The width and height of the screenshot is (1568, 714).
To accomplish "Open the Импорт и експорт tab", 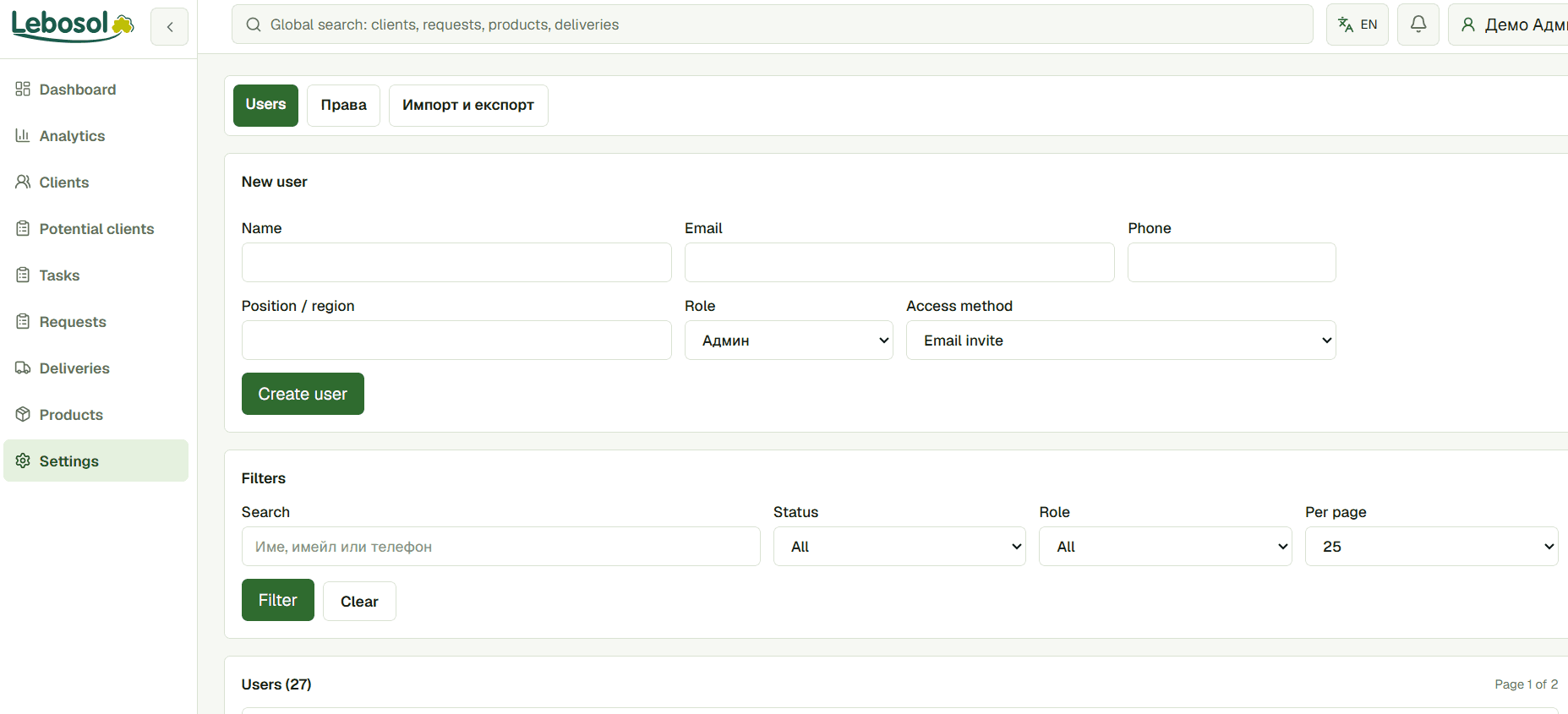I will (468, 105).
